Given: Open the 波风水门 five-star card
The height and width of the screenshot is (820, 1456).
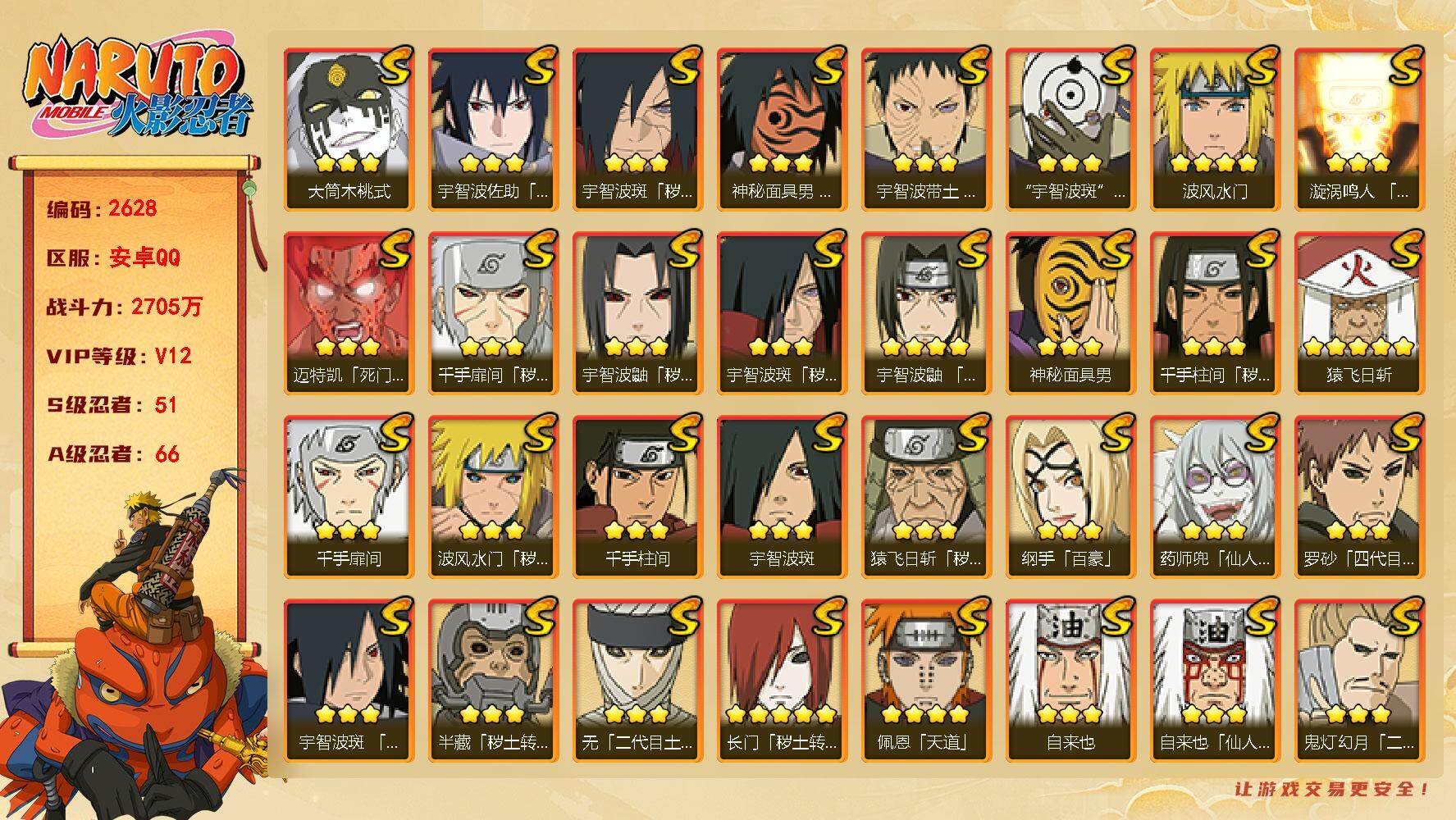Looking at the screenshot, I should 1215,130.
